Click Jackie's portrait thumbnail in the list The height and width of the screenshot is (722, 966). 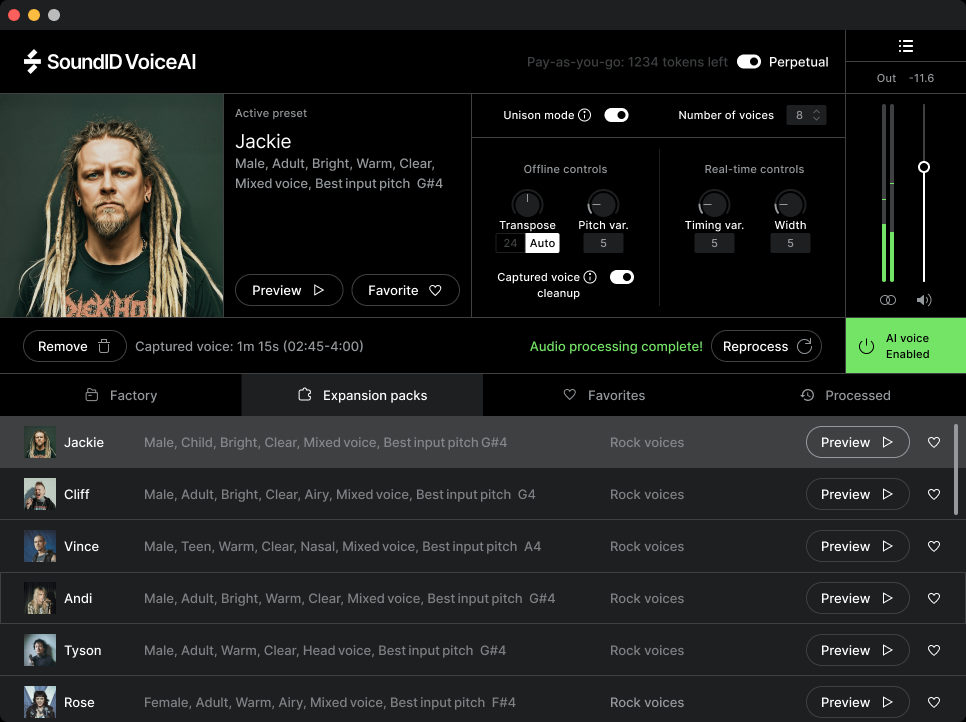point(39,441)
